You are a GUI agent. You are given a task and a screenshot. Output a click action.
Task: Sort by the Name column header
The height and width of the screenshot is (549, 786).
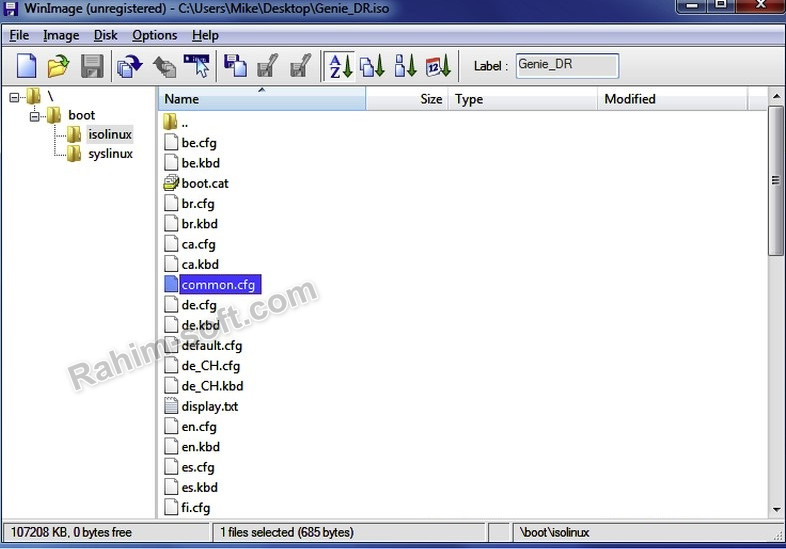point(262,99)
